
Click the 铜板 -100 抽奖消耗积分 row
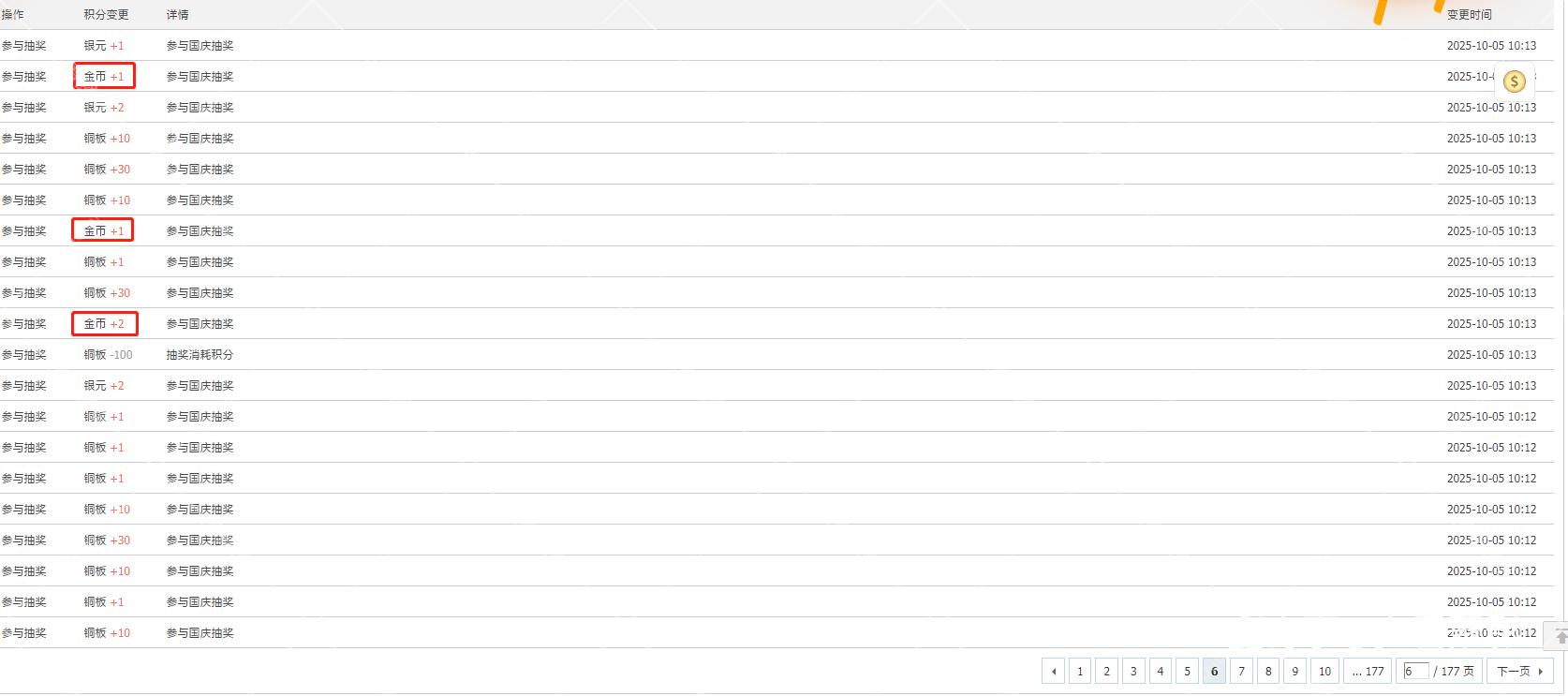pos(108,354)
